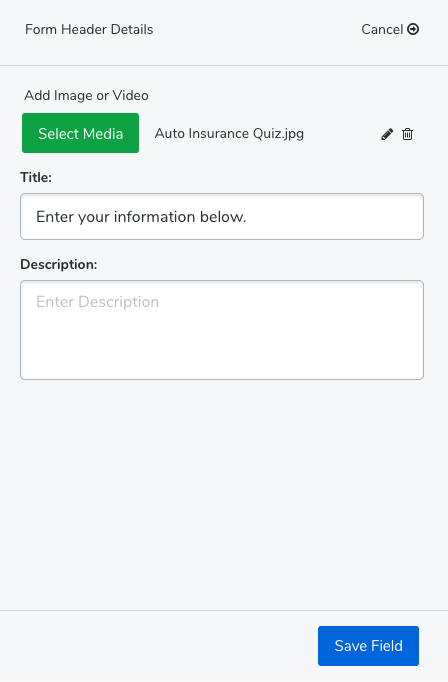Remove Auto Insurance Quiz.jpg via the trash can
Screen dimensions: 448x682
pyautogui.click(x=408, y=134)
